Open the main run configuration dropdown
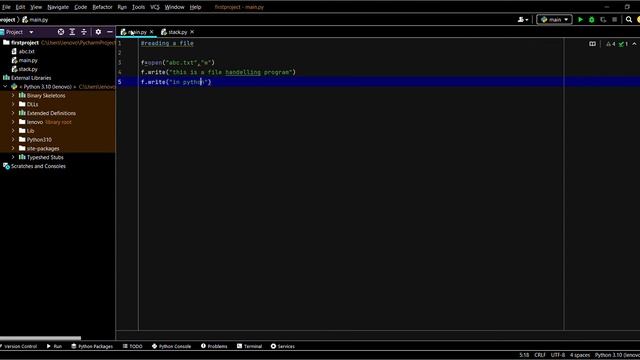 554,20
